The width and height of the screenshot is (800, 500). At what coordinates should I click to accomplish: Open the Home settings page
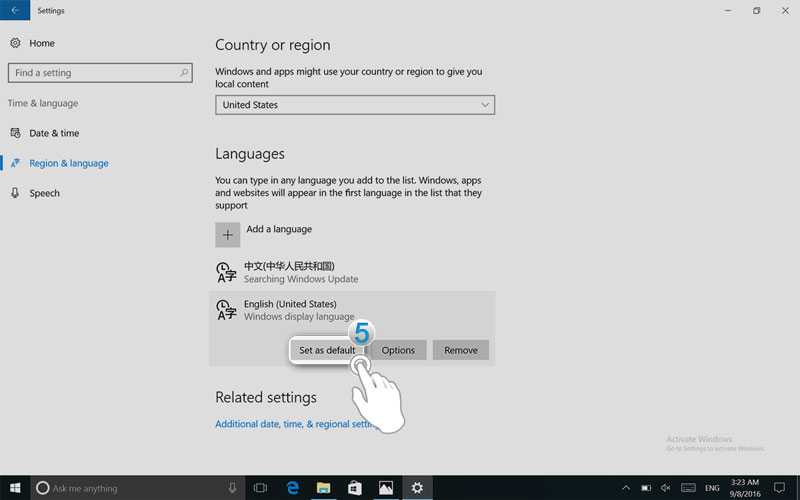(42, 43)
